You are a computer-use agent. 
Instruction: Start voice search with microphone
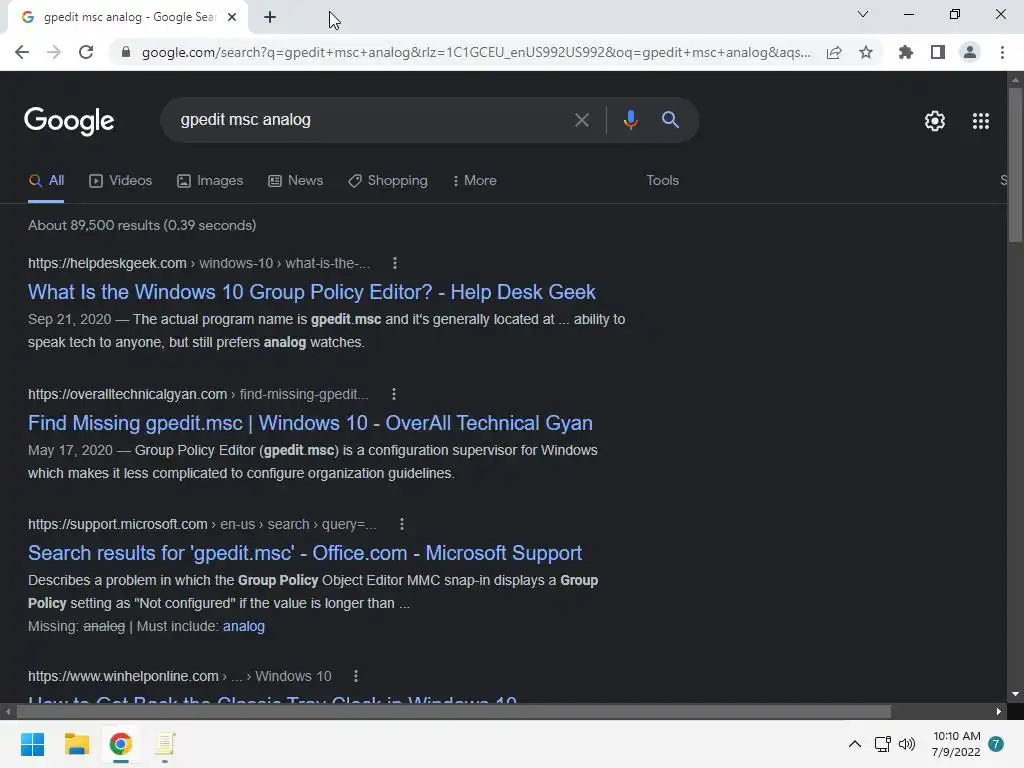[630, 120]
